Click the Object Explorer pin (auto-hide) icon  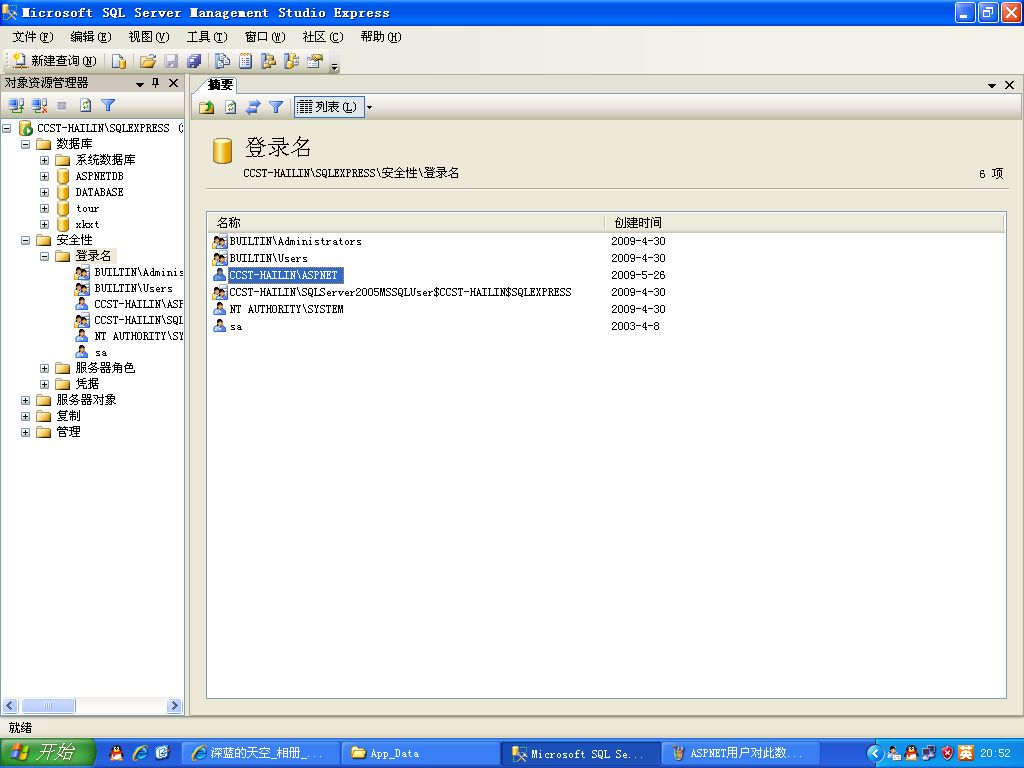155,83
